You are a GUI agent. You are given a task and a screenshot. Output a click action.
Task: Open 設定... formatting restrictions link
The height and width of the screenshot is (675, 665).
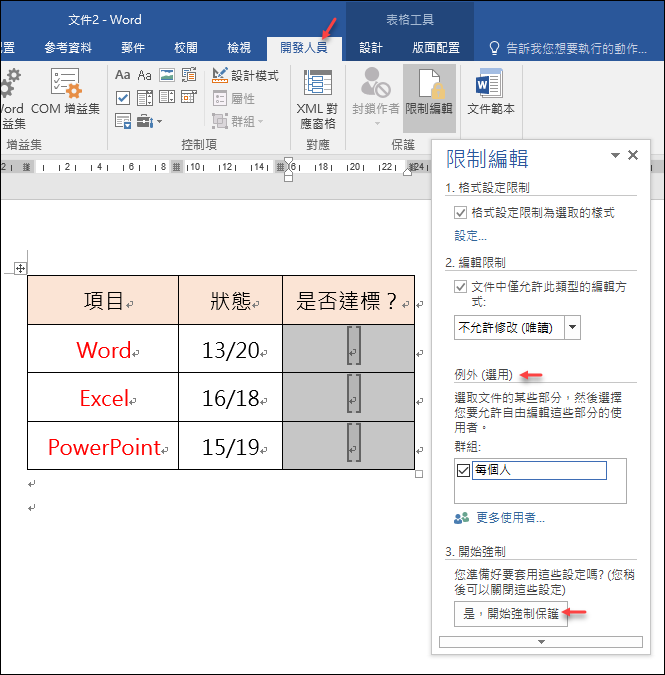pos(470,236)
